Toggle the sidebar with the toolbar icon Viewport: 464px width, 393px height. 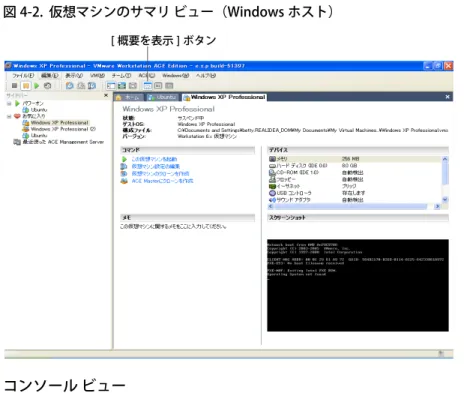point(111,86)
